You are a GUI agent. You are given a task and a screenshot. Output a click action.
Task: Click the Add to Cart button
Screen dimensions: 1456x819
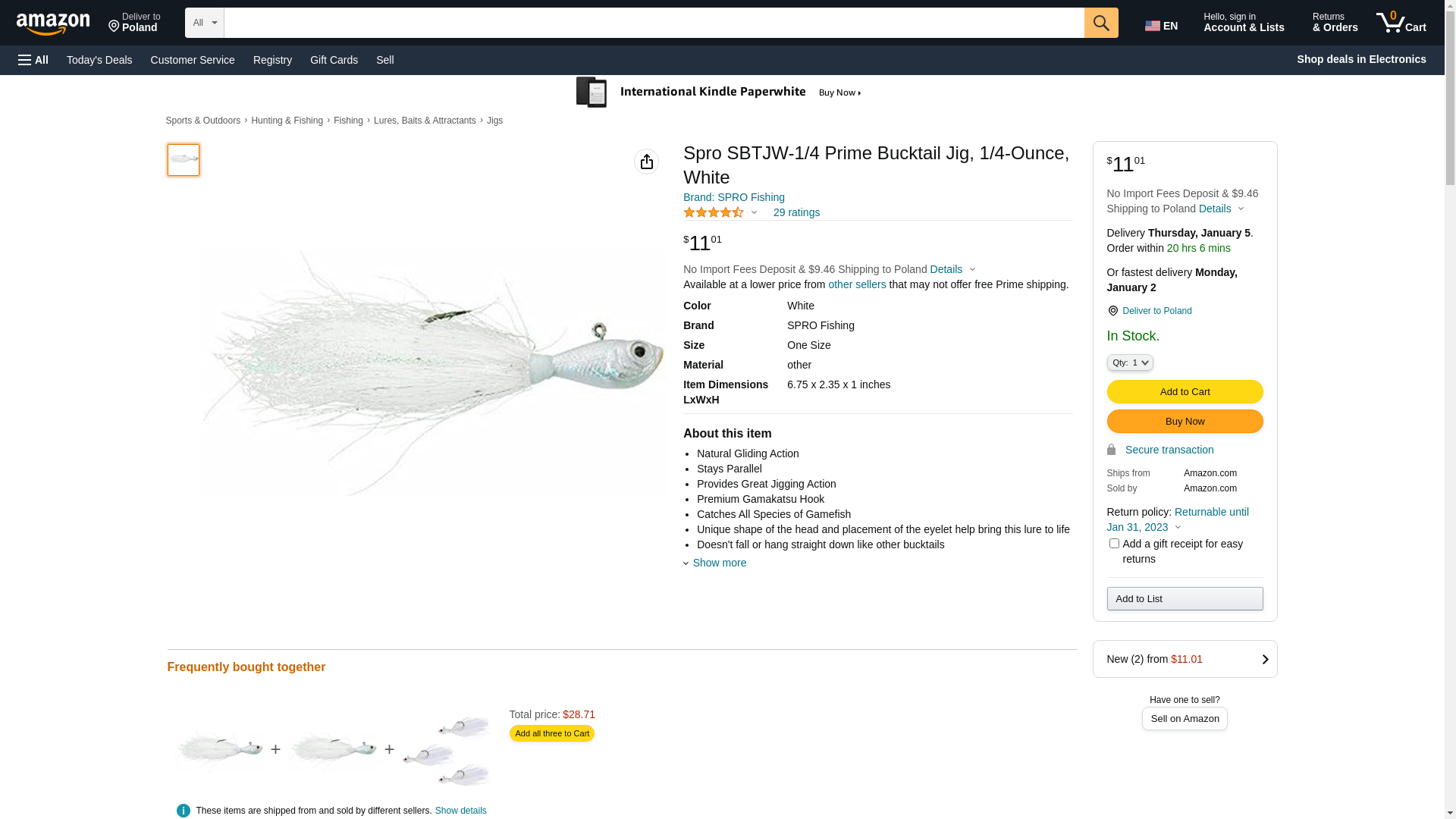point(1185,392)
